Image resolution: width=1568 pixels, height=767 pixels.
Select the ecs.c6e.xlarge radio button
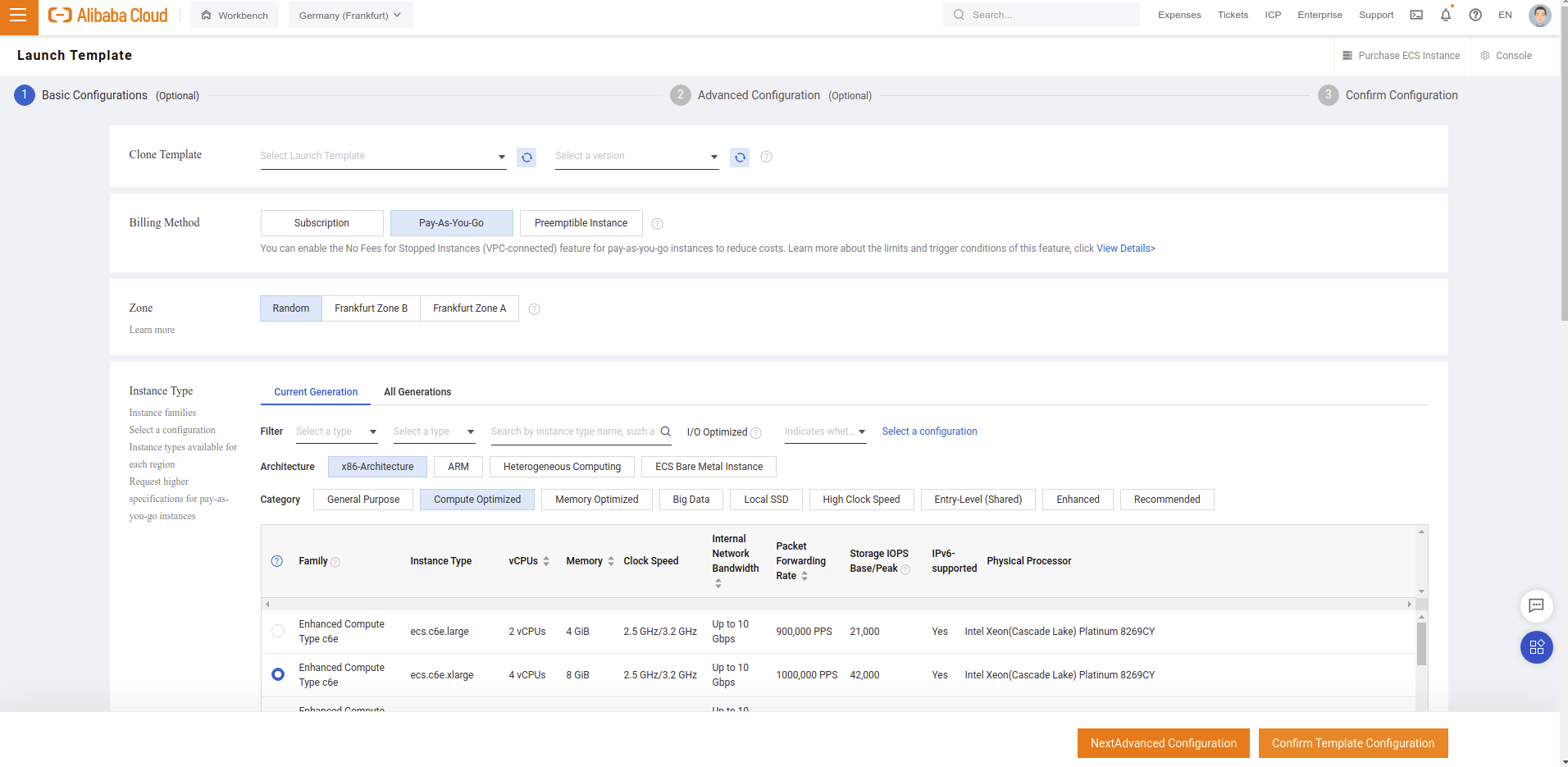coord(278,674)
